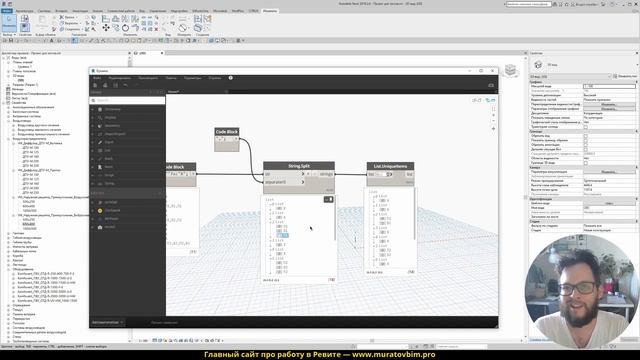The height and width of the screenshot is (360, 640).
Task: Click the Properties type preview house icon
Action: tap(538, 64)
